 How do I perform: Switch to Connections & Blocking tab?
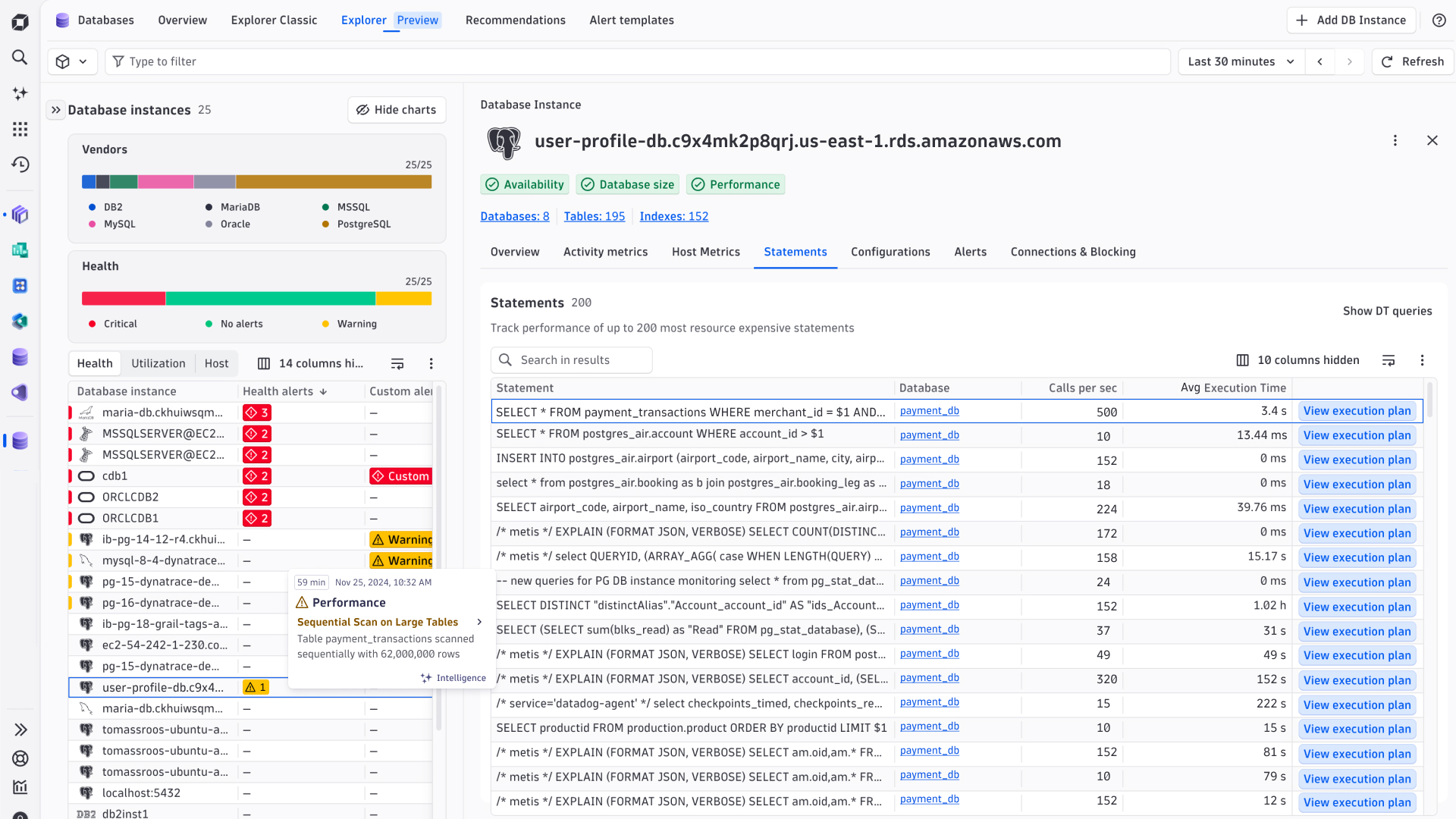click(x=1073, y=252)
